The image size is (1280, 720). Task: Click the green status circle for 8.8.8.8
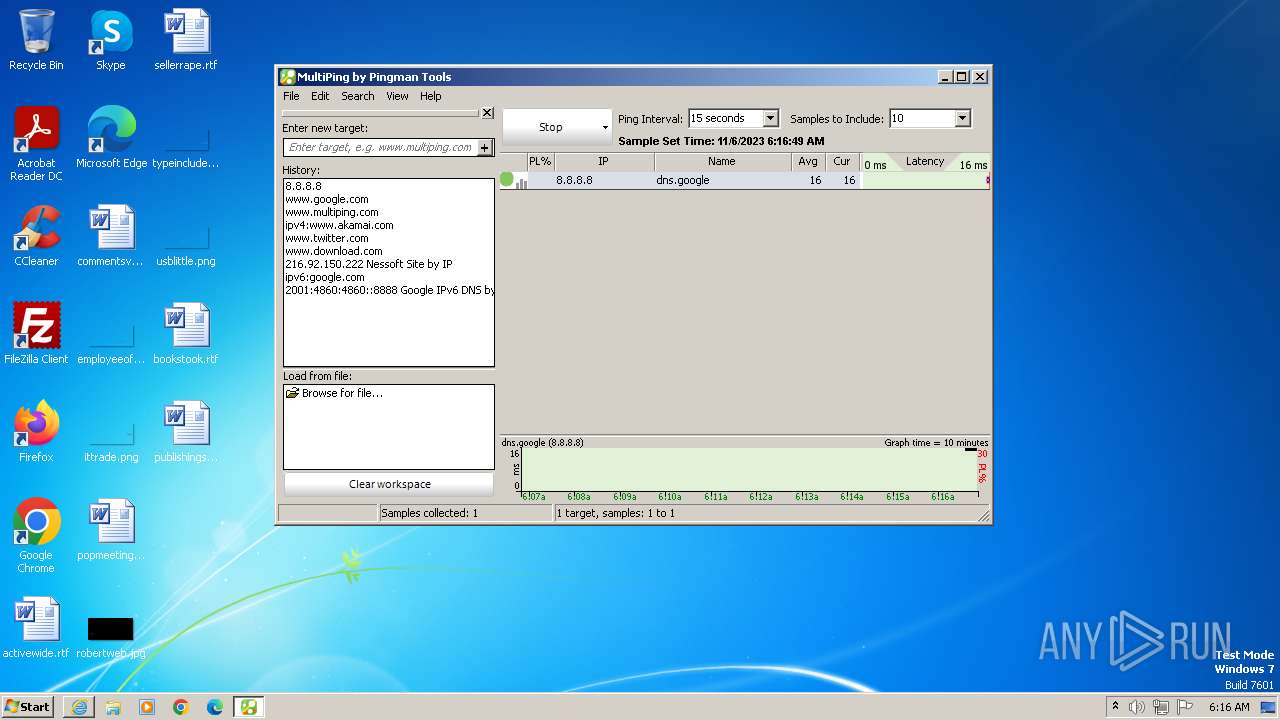point(507,180)
